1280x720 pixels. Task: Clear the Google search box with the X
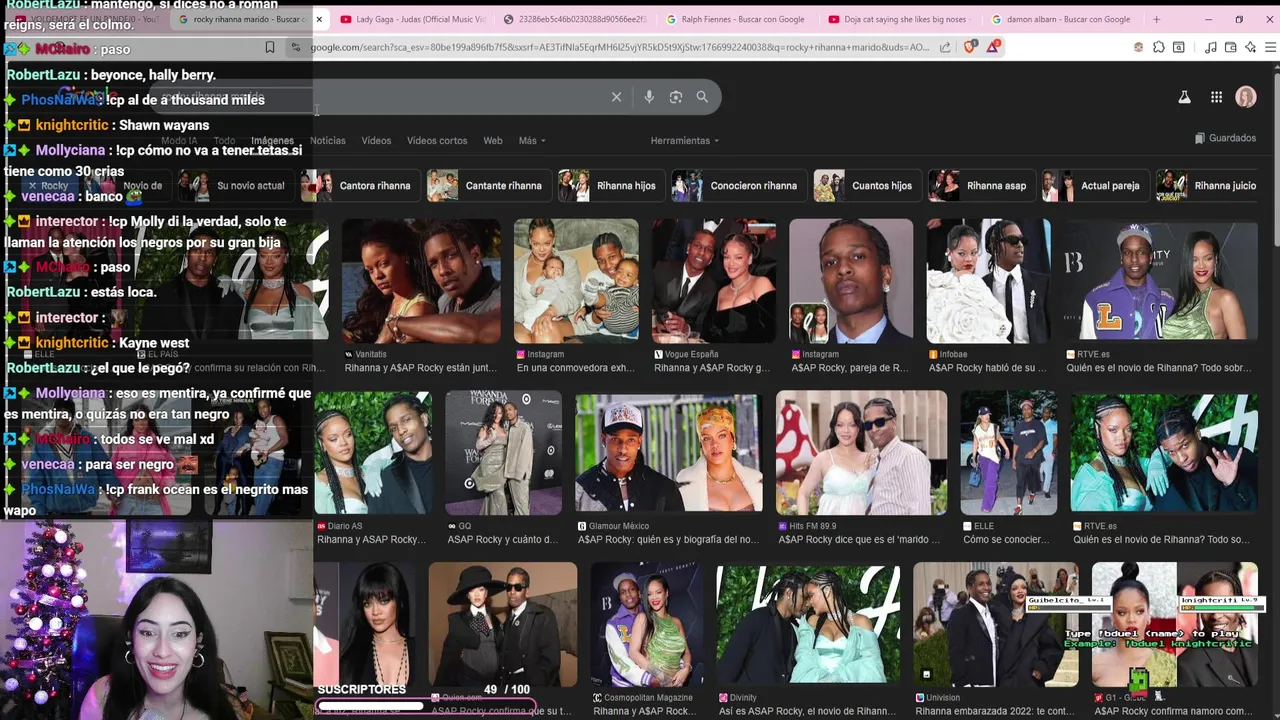click(x=616, y=97)
